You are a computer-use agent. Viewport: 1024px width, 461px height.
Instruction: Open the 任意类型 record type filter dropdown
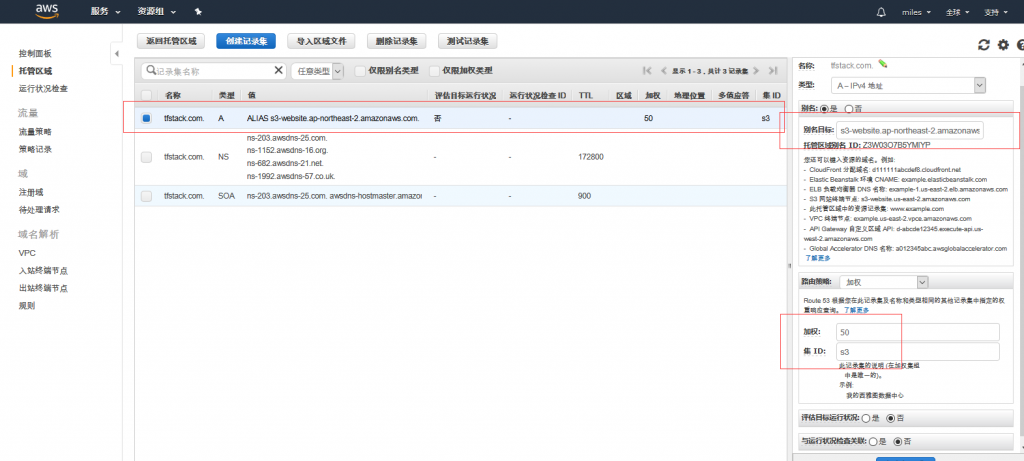pos(317,71)
